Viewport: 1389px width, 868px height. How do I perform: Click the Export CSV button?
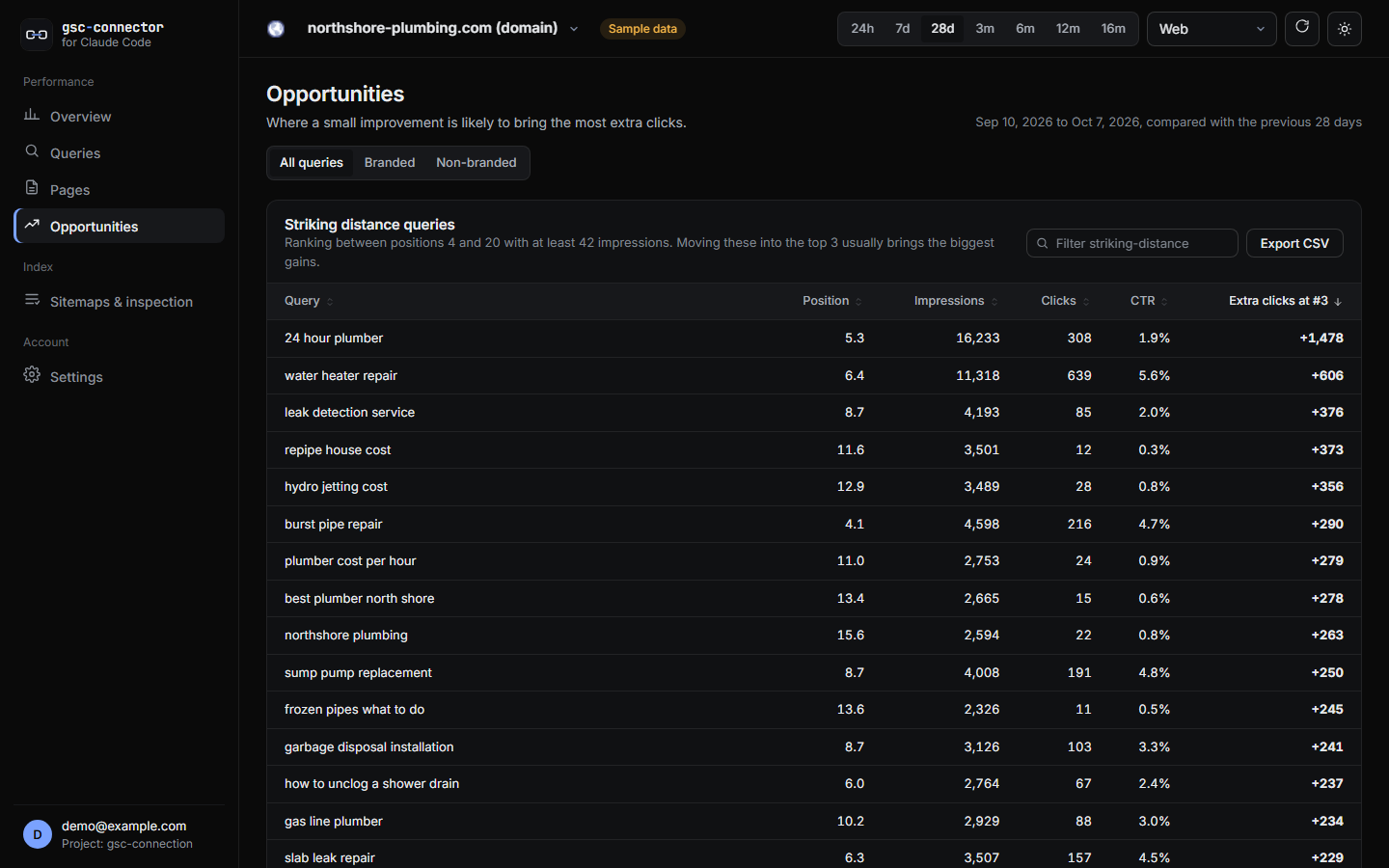pyautogui.click(x=1294, y=243)
